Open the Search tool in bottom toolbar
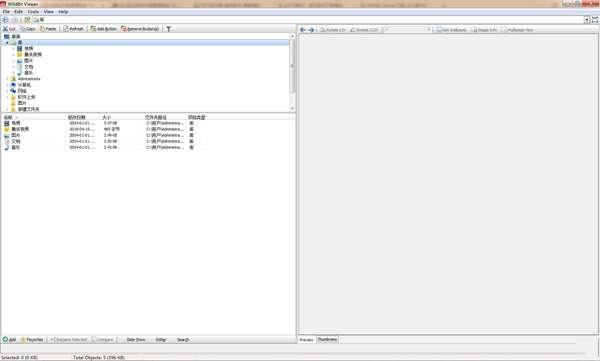The height and width of the screenshot is (361, 600). tap(183, 340)
